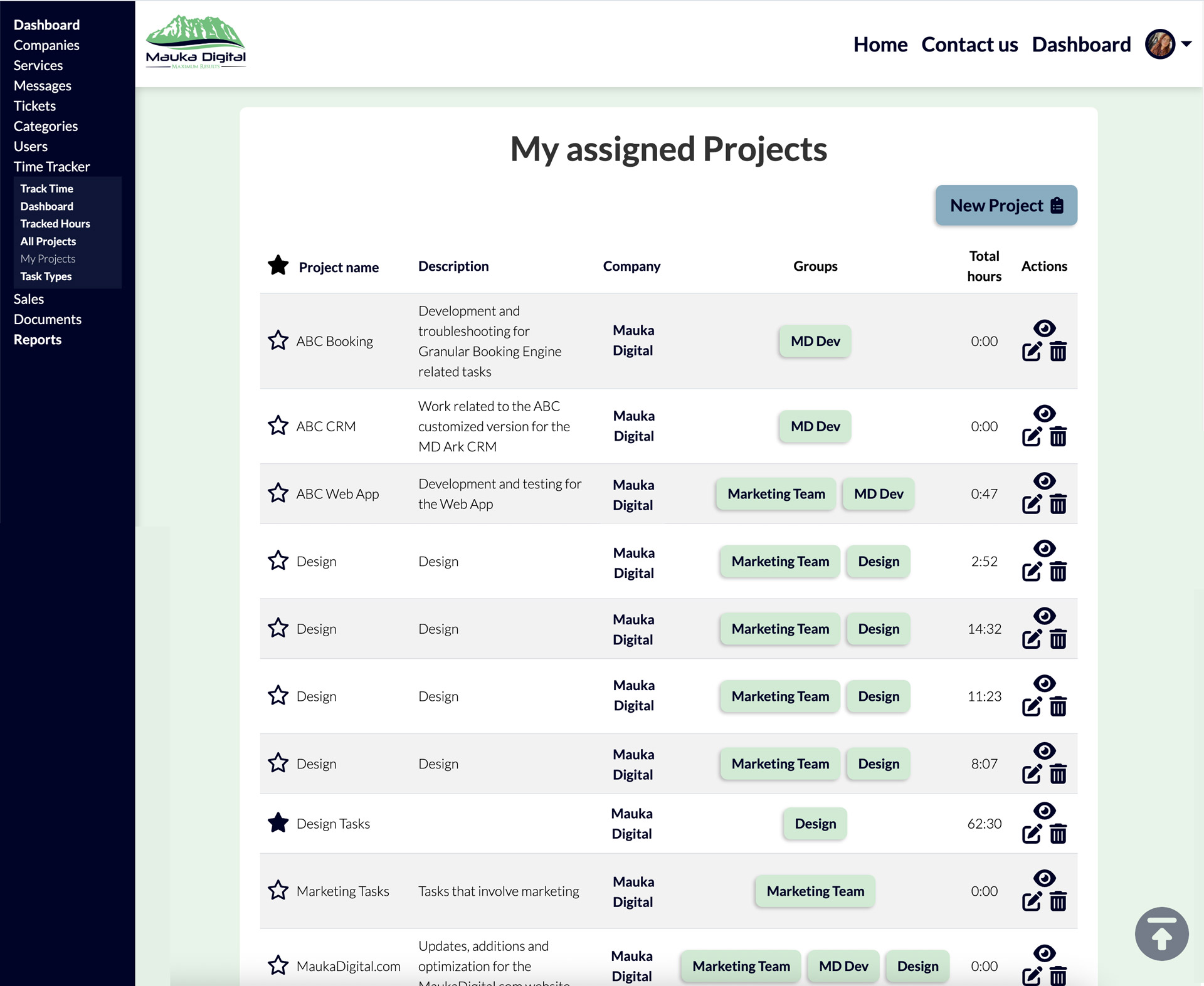The width and height of the screenshot is (1204, 986).
Task: Click the MD Dev group tag for ABC Booking
Action: pos(815,341)
